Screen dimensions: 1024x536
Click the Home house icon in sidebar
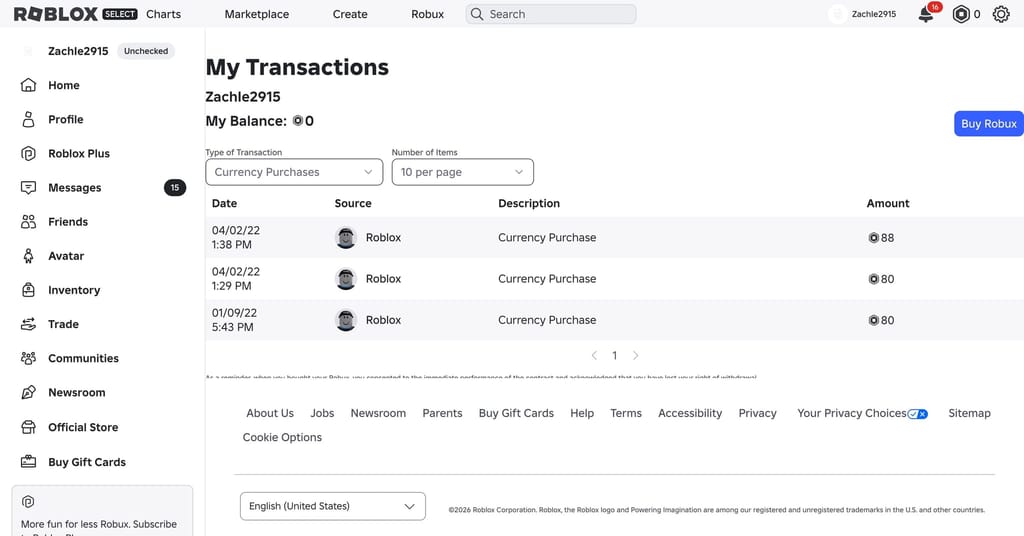[x=28, y=85]
